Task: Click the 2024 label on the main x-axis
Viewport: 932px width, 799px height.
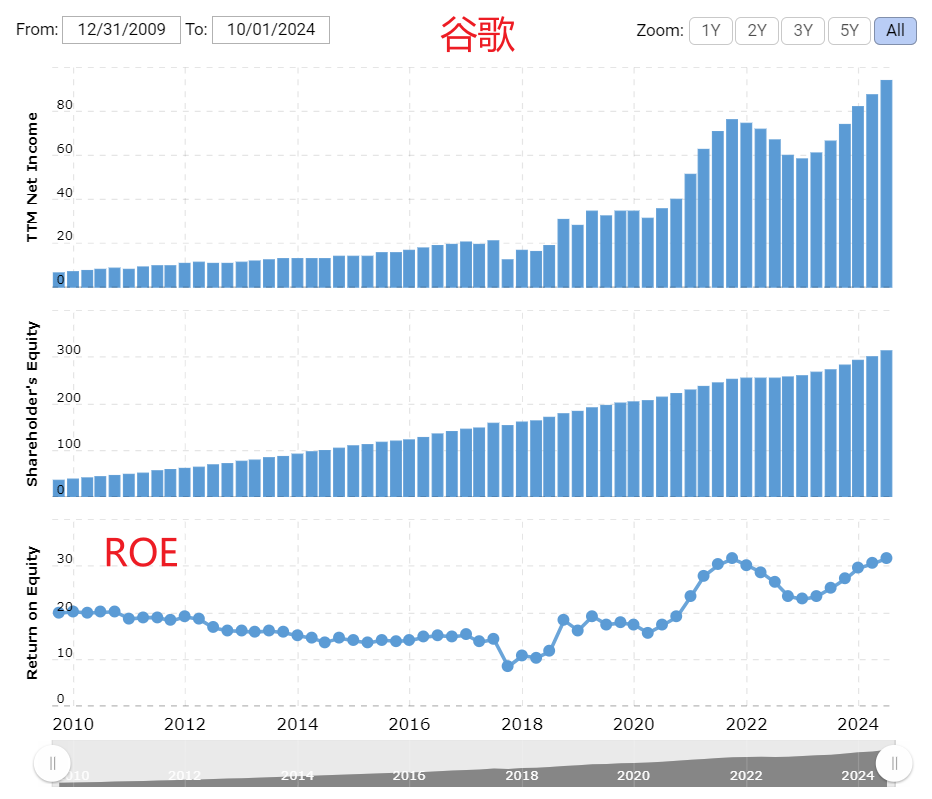Action: (x=858, y=724)
